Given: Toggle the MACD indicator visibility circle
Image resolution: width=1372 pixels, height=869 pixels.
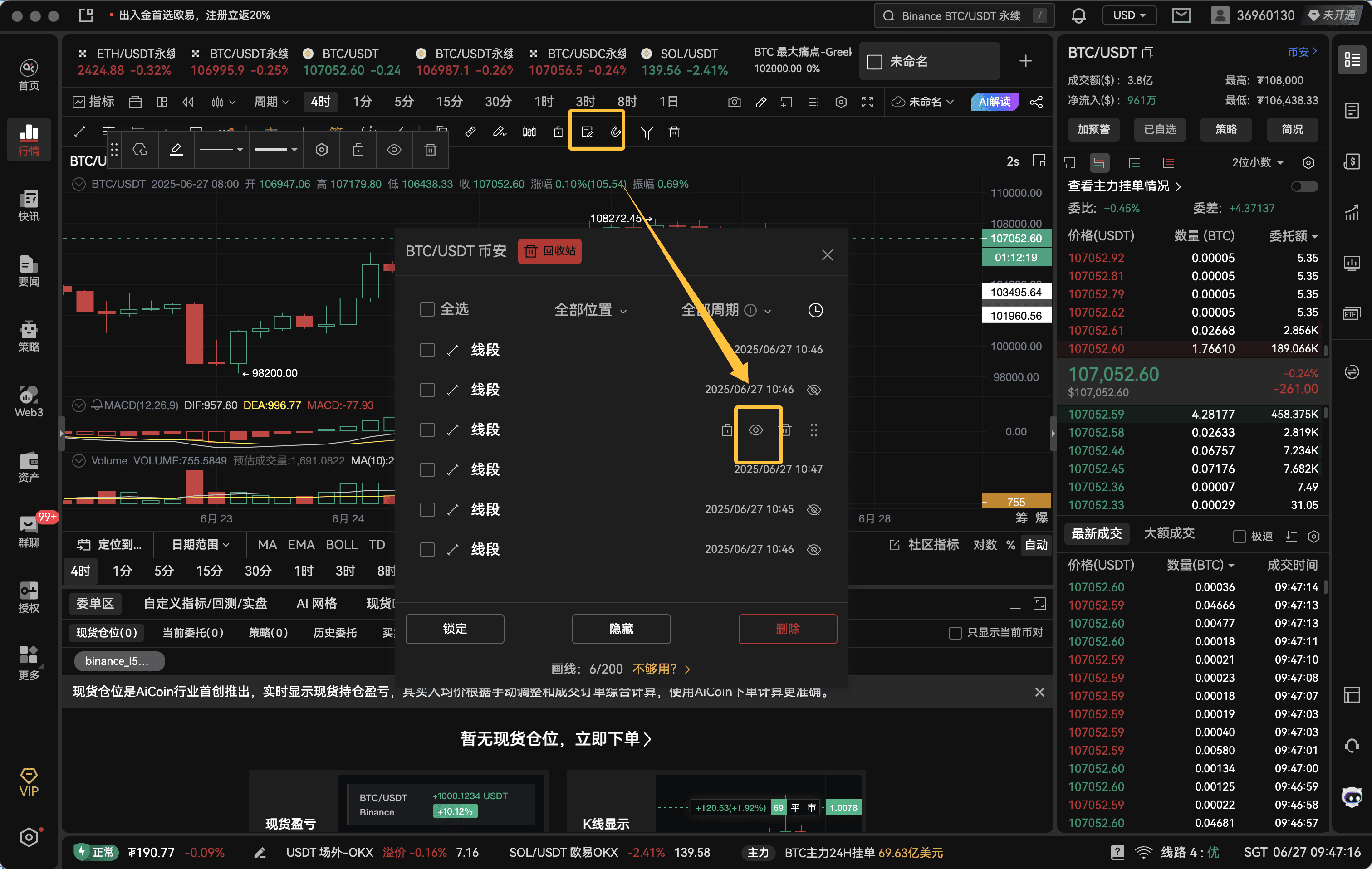Looking at the screenshot, I should [78, 405].
